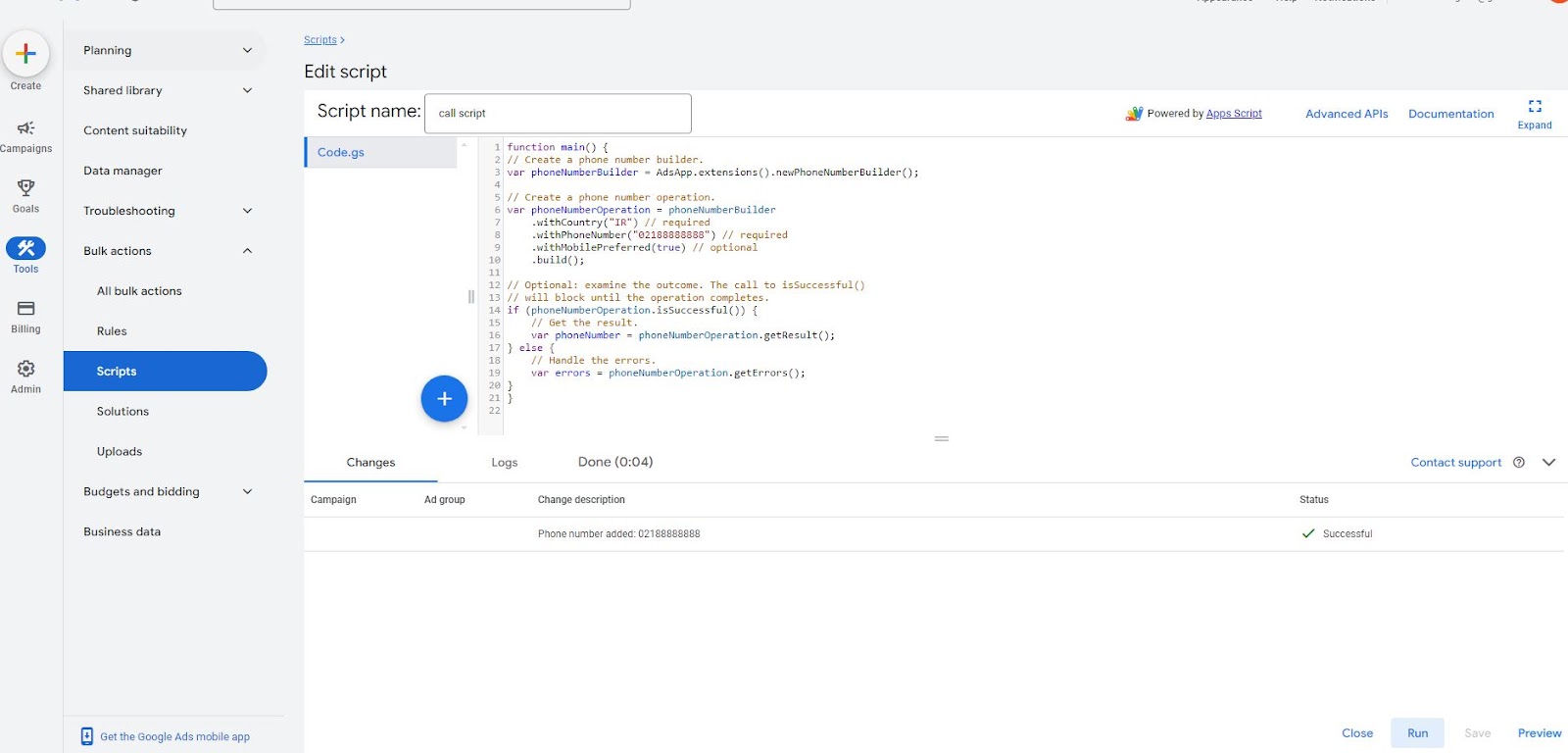The height and width of the screenshot is (753, 1568).
Task: Click the Campaign column header
Action: coord(333,500)
